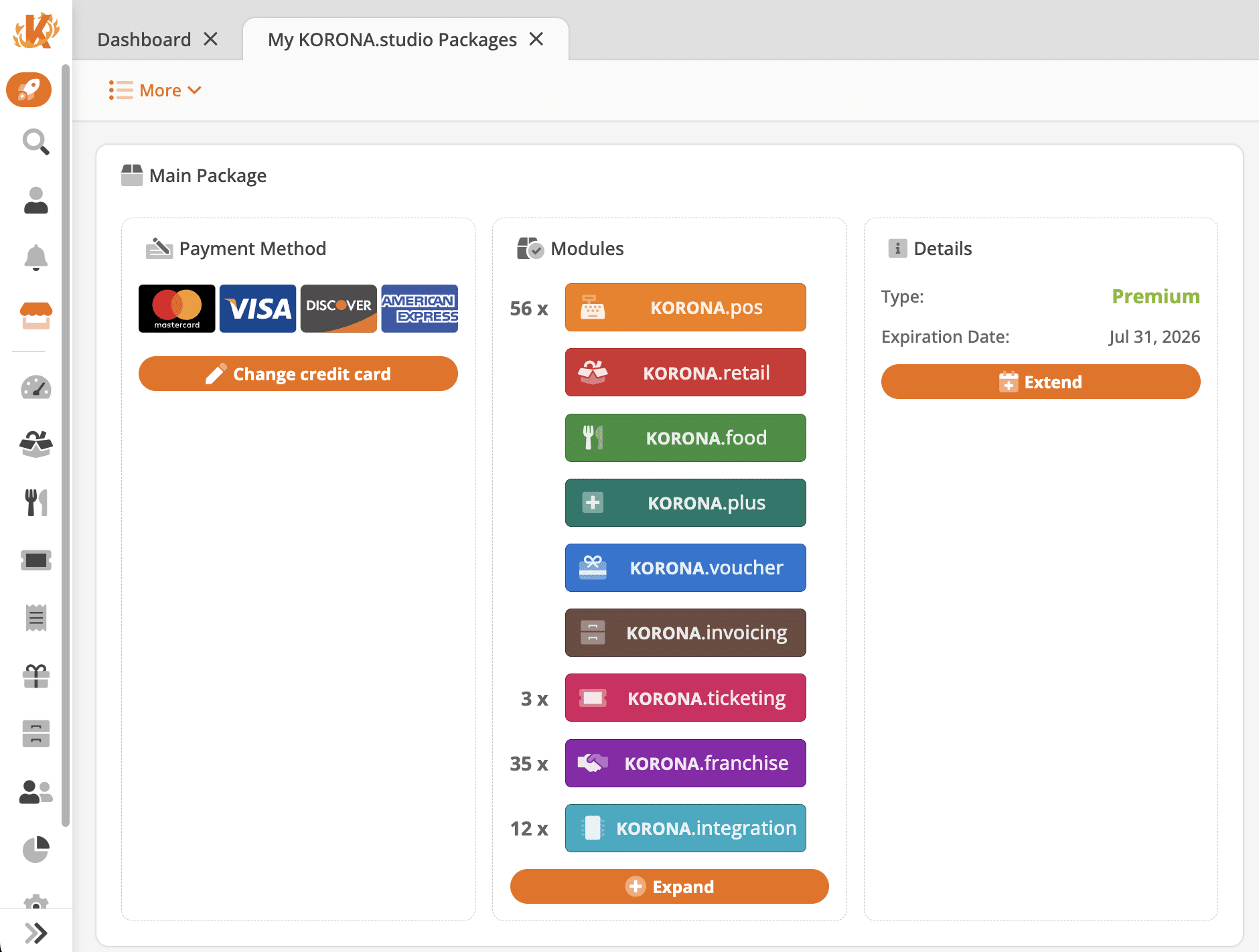Viewport: 1259px width, 952px height.
Task: Expand sidebar with double chevron arrow
Action: point(35,933)
